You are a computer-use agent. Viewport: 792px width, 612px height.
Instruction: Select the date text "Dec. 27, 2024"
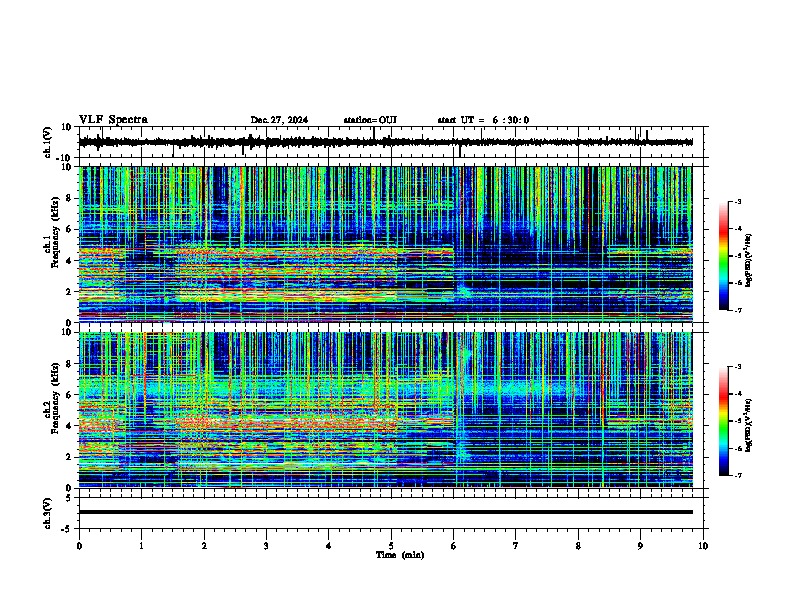point(279,120)
